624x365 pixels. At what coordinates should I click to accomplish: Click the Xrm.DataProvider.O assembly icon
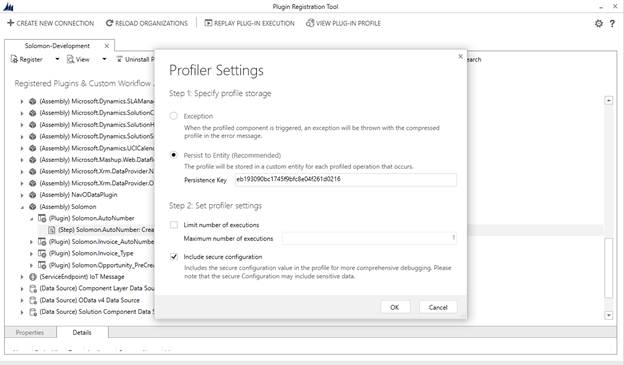(33, 183)
